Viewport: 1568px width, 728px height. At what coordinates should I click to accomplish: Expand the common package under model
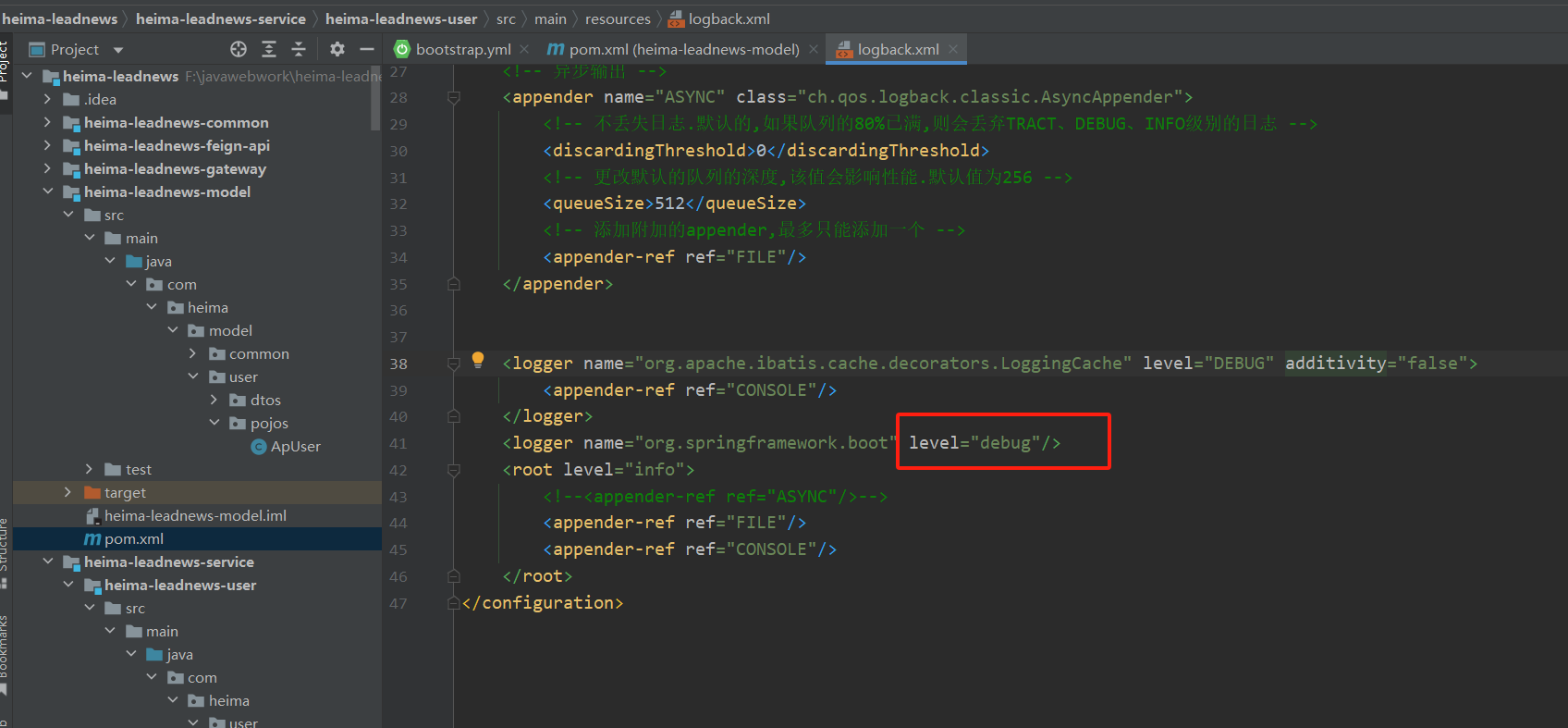[192, 353]
